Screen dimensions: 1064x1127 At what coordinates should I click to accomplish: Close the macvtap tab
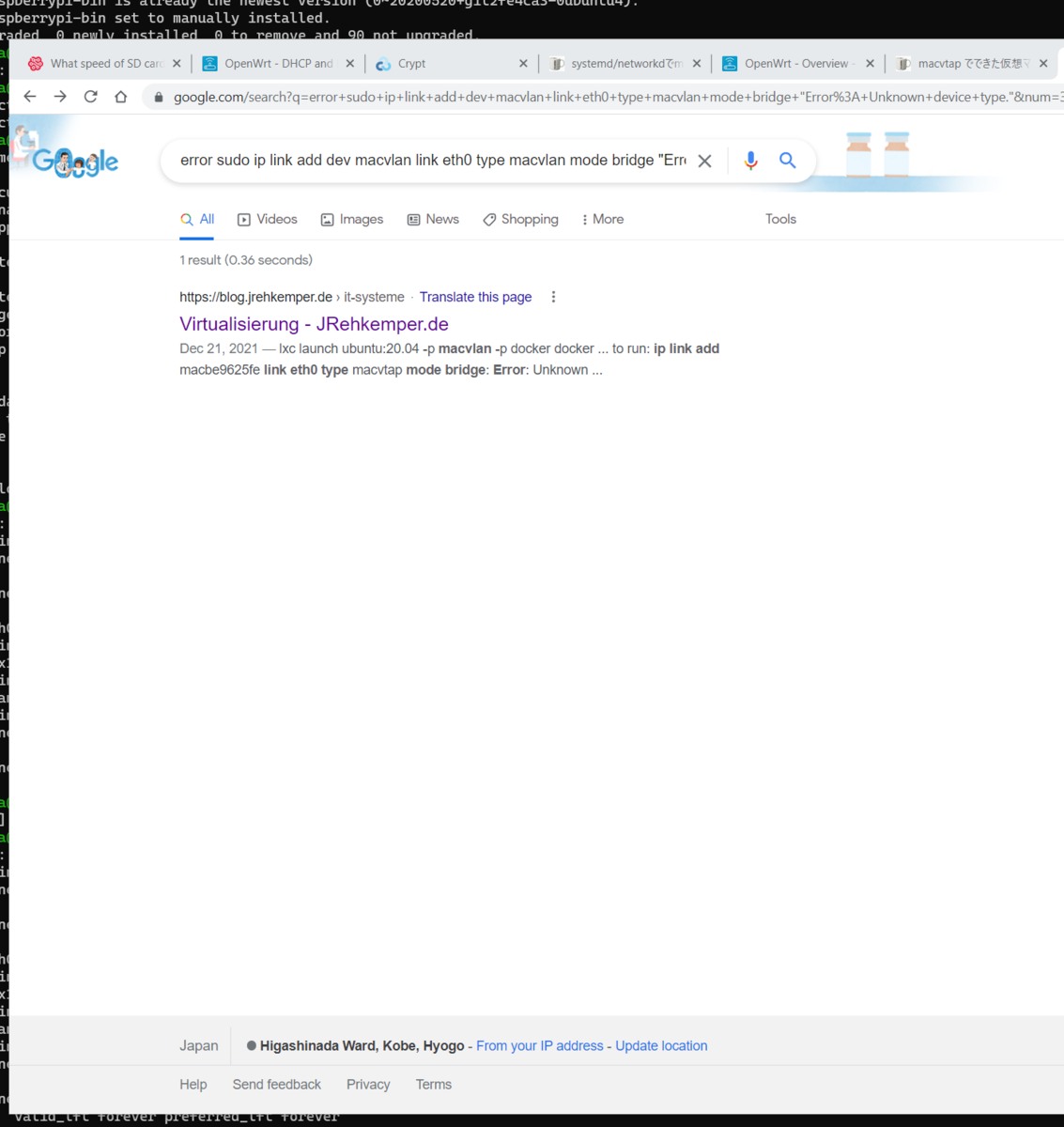[1043, 64]
